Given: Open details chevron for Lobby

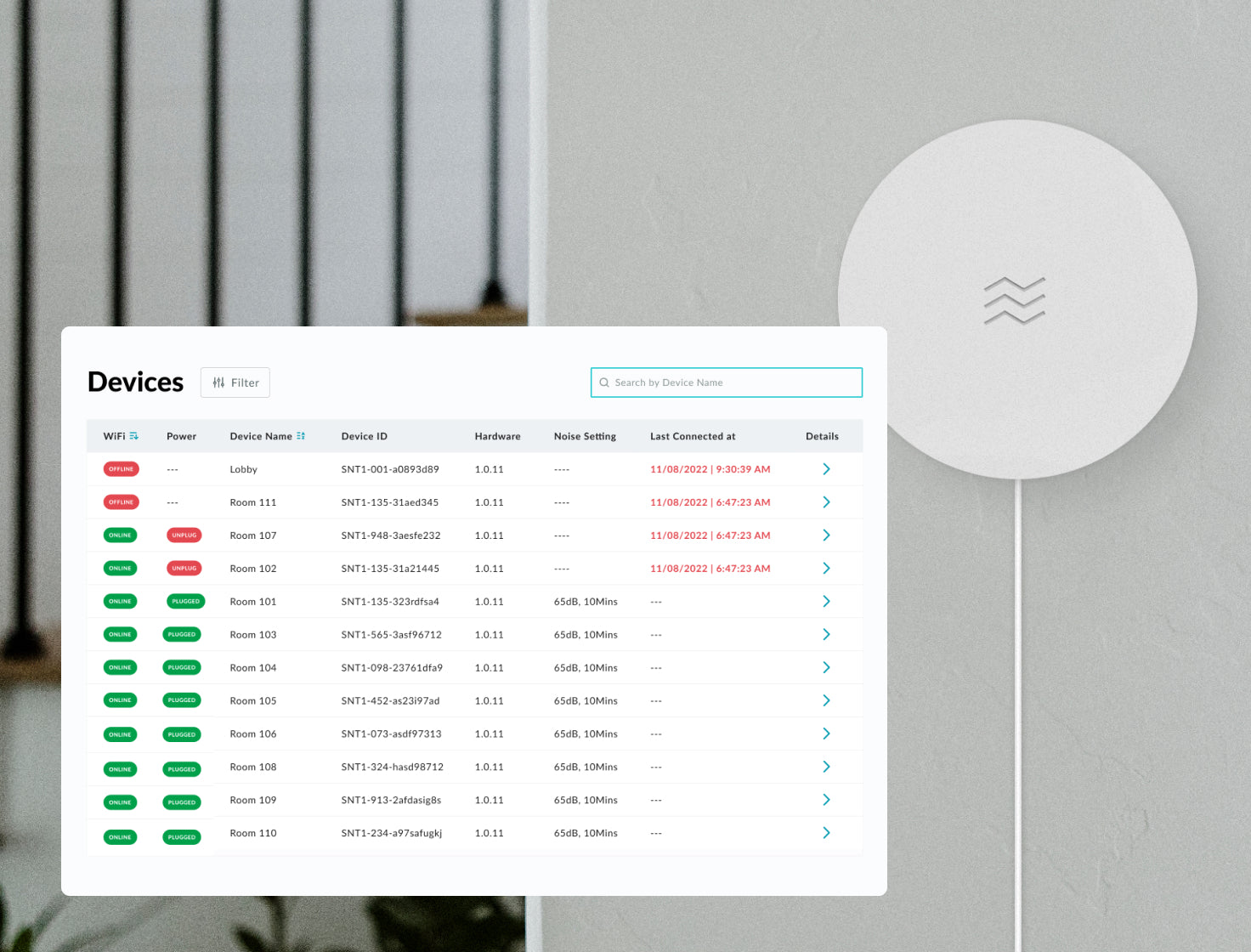Looking at the screenshot, I should tap(826, 469).
